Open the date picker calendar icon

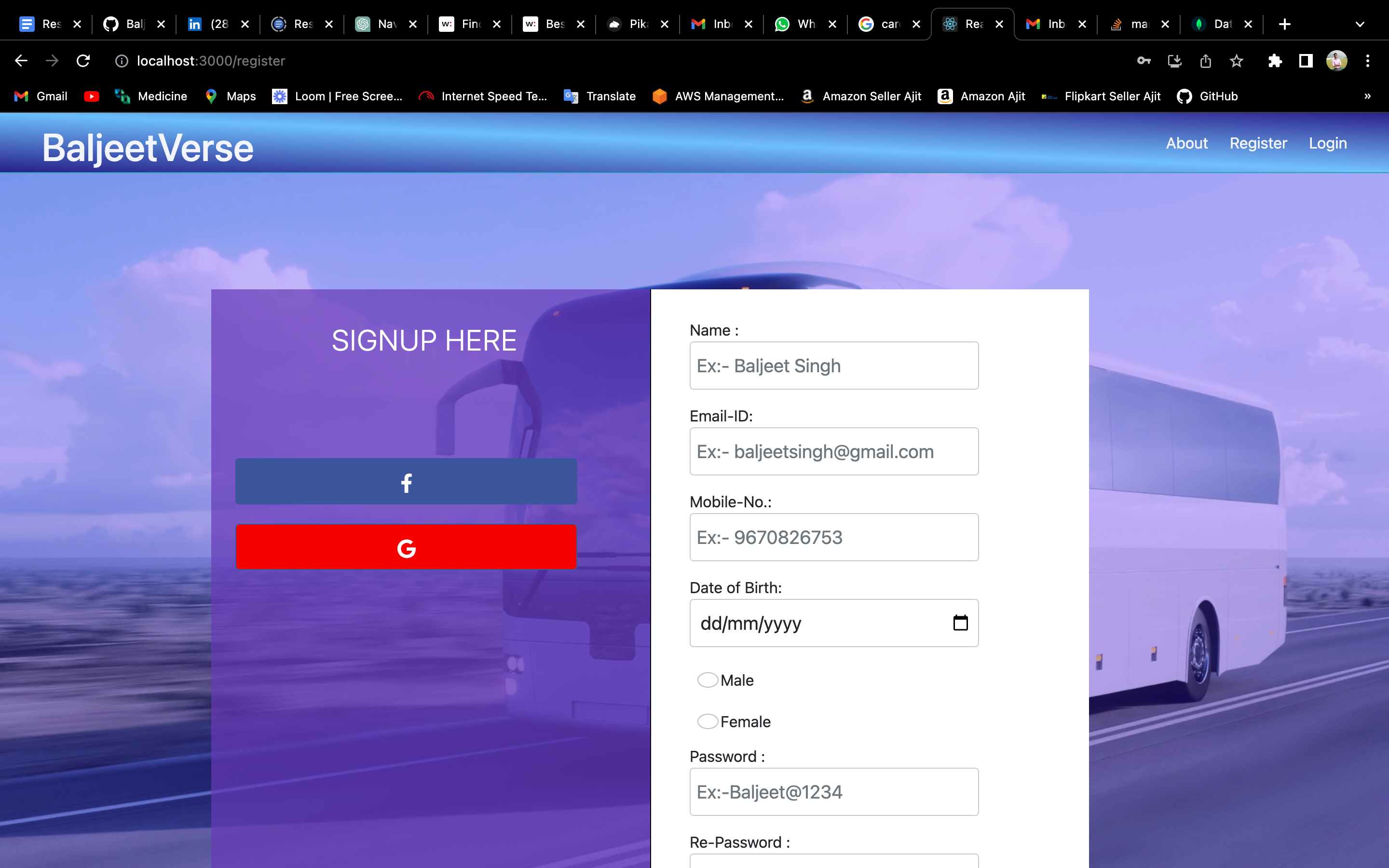tap(960, 623)
